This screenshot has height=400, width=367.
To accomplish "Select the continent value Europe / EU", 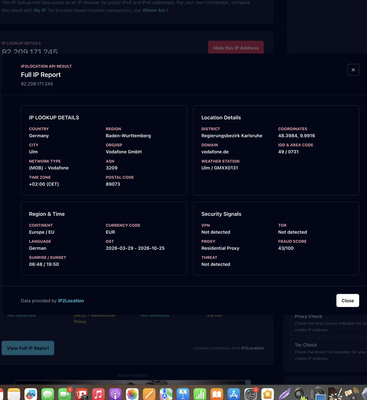I will pyautogui.click(x=42, y=232).
